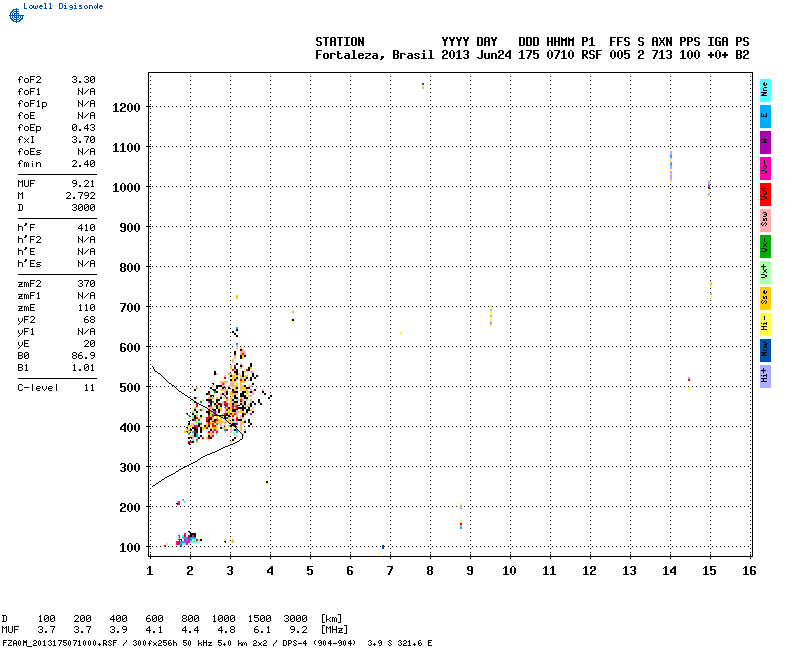Click the zmE value 110

(86, 308)
